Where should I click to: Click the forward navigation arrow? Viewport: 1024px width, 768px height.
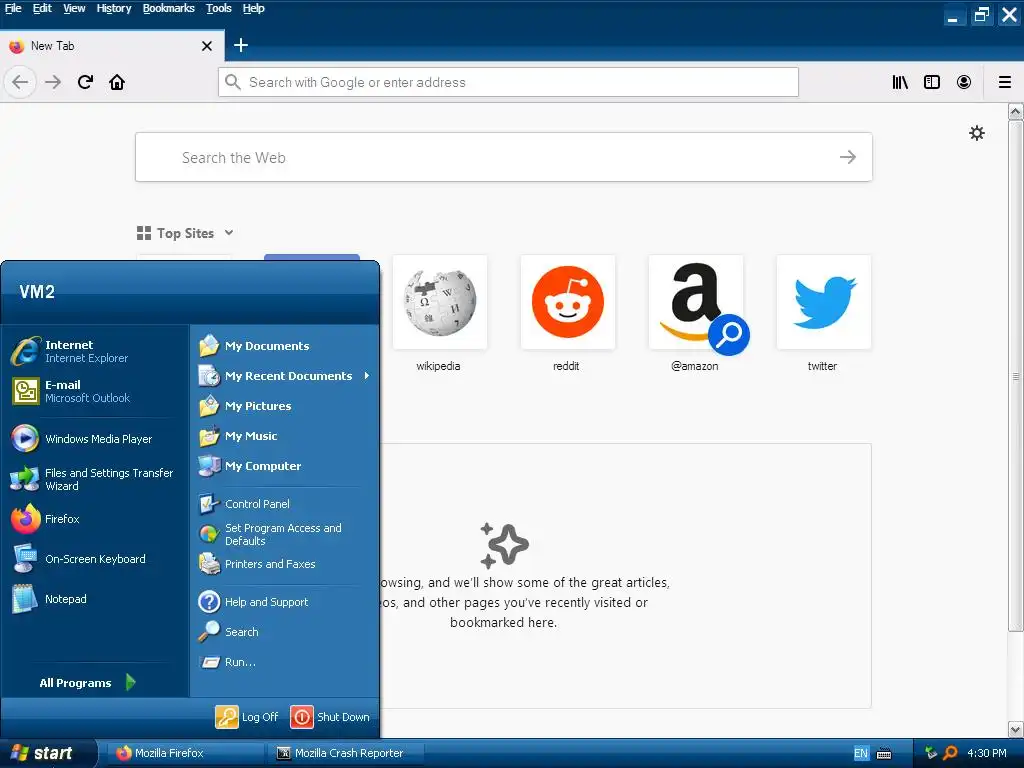(x=53, y=82)
